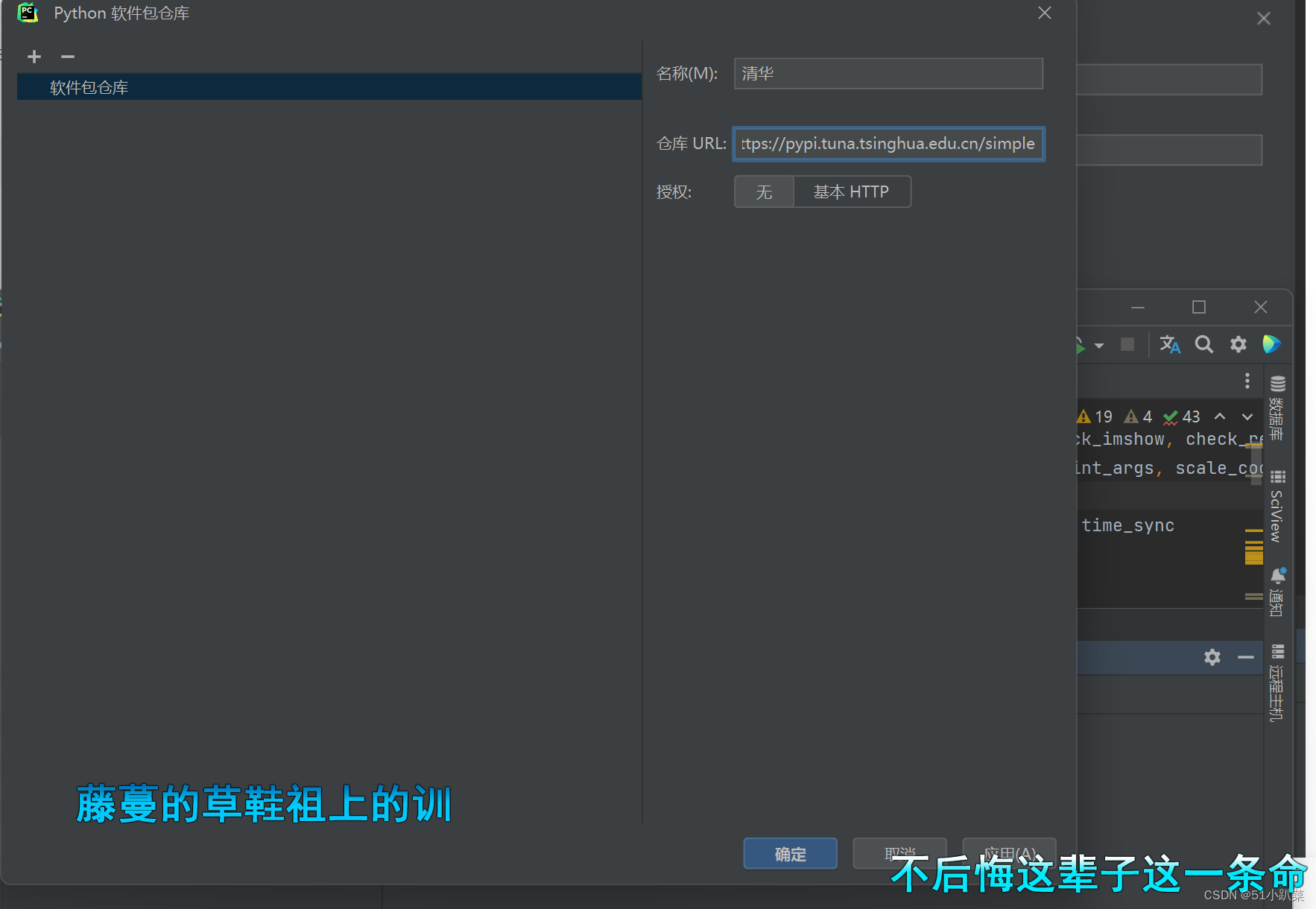Go to next highlighted error arrow

[x=1247, y=417]
